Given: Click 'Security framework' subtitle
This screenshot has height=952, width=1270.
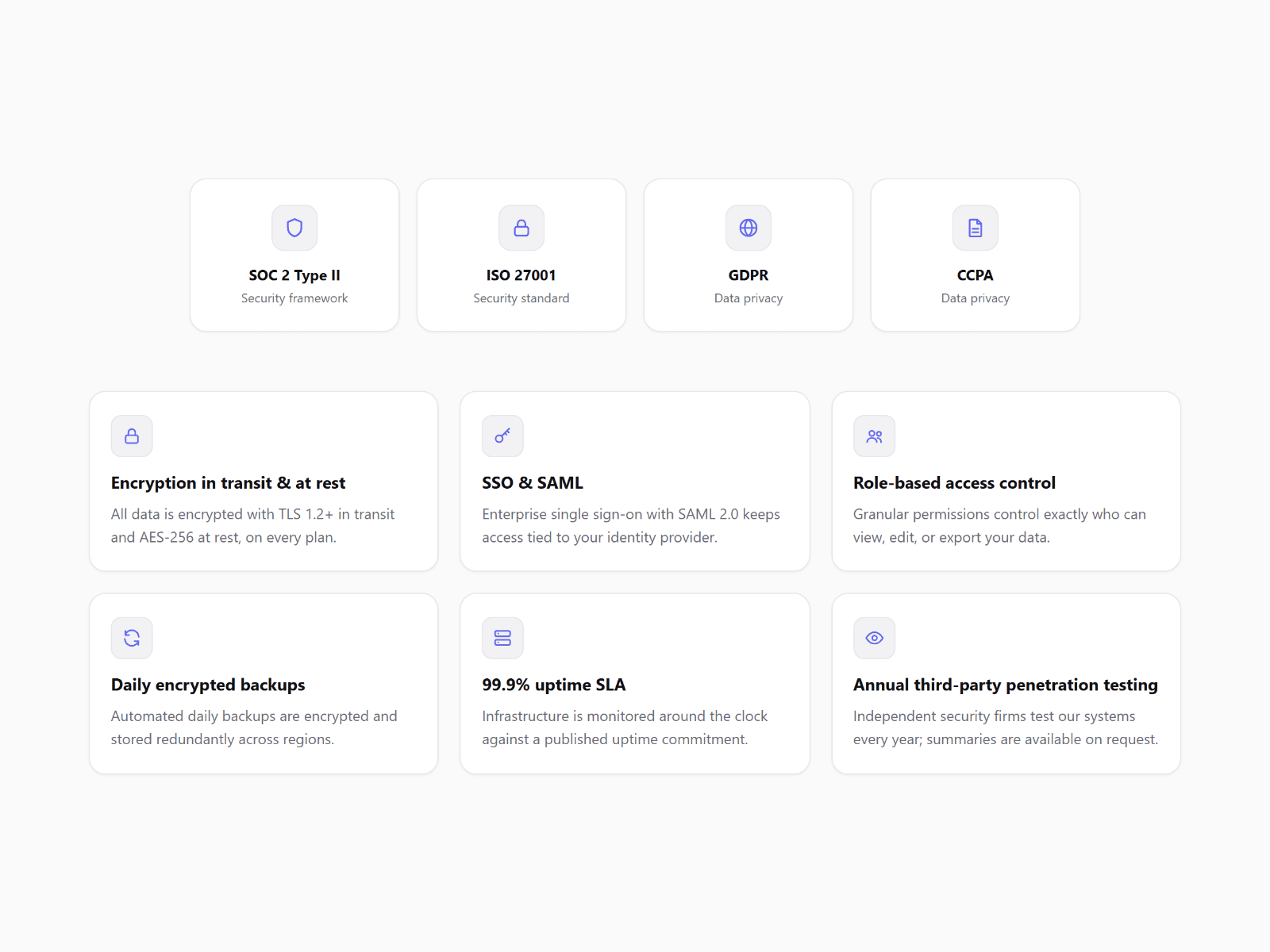Looking at the screenshot, I should [294, 298].
